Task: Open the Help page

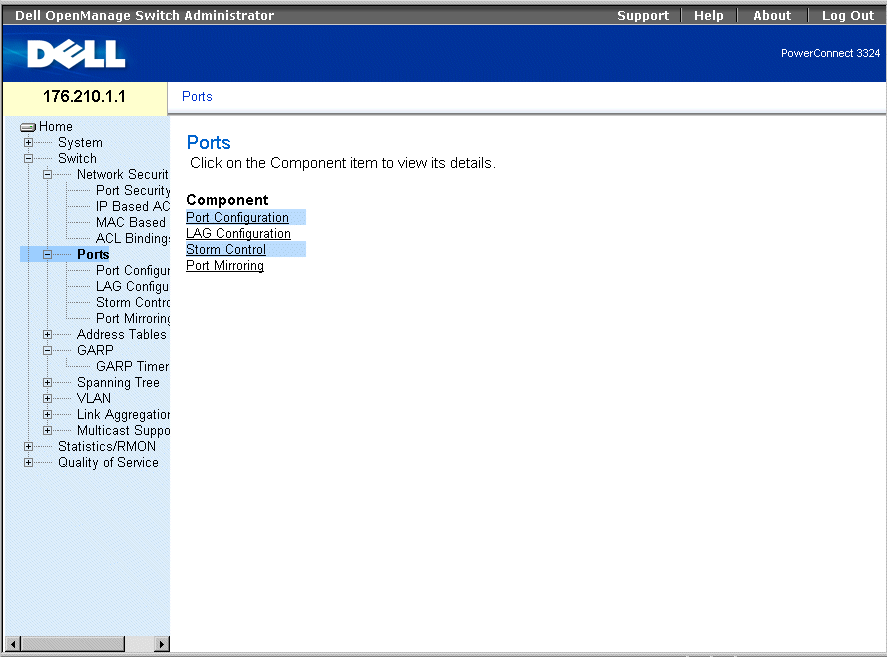Action: point(709,15)
